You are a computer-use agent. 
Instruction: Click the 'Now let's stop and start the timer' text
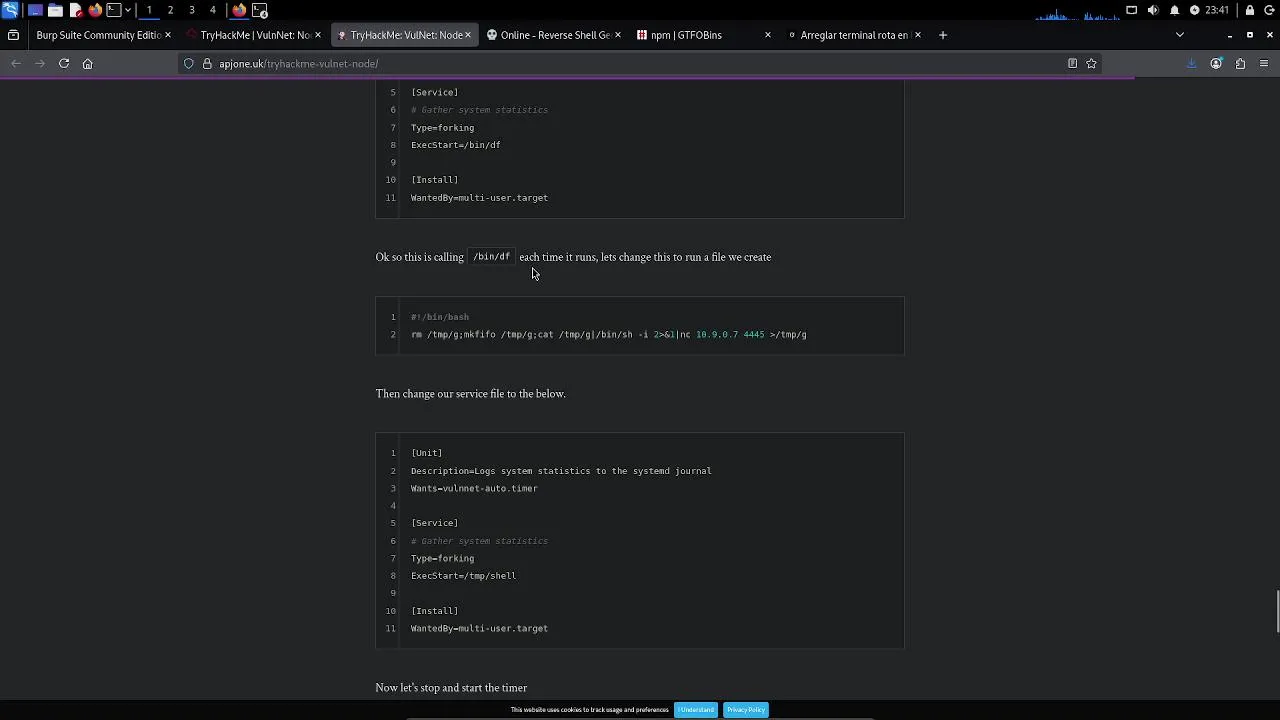pos(451,688)
